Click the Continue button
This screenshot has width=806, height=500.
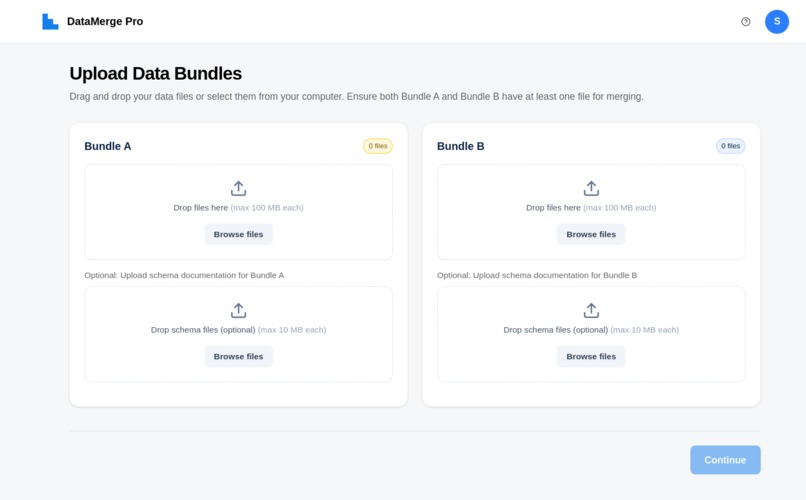pos(725,460)
